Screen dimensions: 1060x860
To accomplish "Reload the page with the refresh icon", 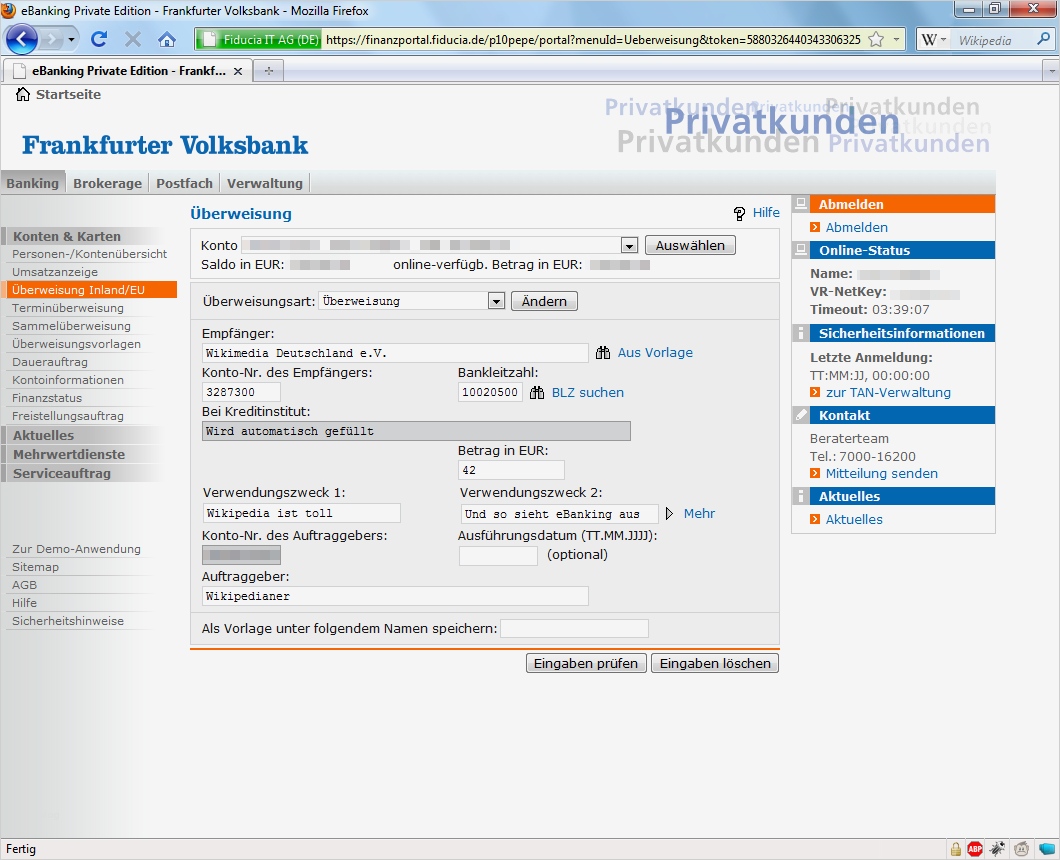I will pos(98,40).
